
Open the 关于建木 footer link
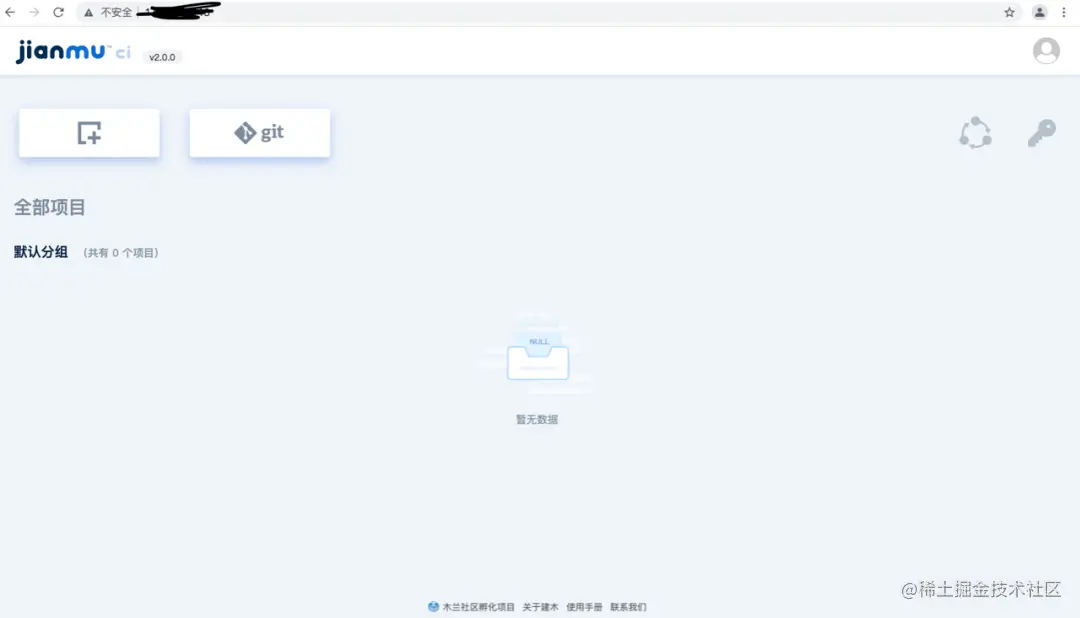(x=540, y=607)
